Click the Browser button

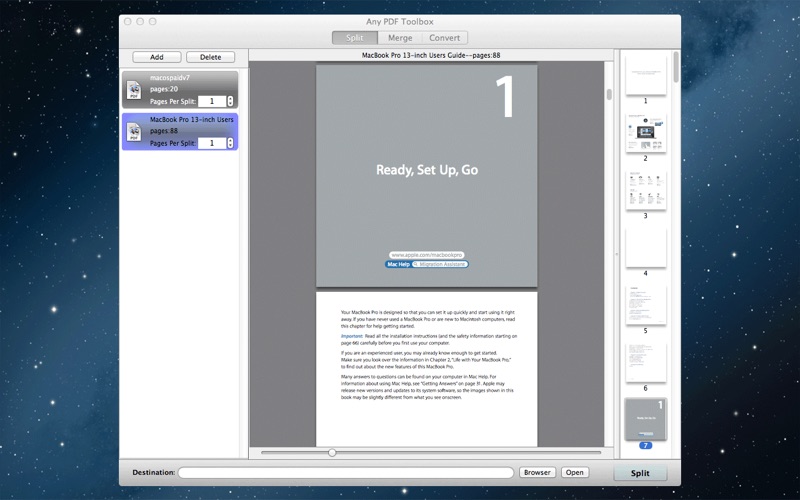click(x=537, y=472)
